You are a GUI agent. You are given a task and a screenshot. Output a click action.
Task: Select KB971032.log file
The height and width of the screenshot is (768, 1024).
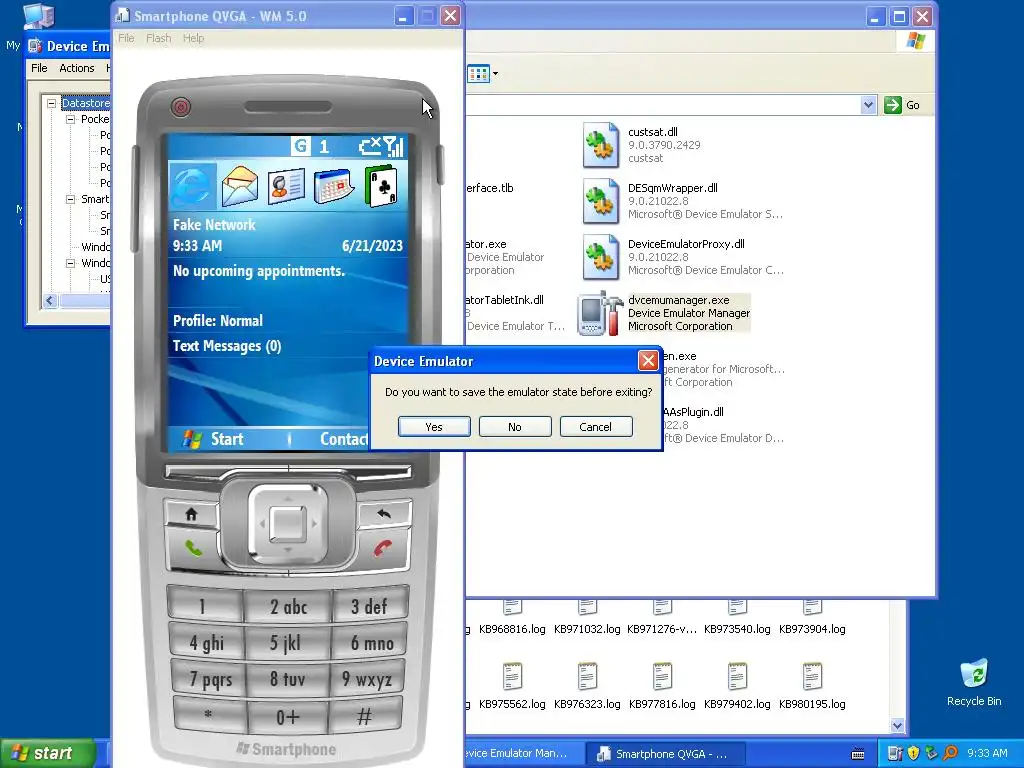[587, 618]
